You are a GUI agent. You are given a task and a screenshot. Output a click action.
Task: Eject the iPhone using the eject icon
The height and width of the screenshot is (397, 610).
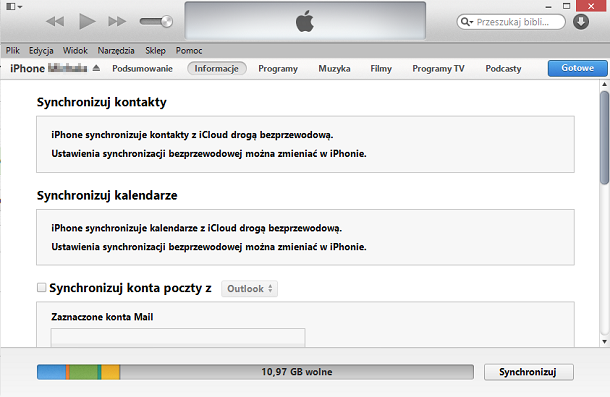[x=96, y=68]
